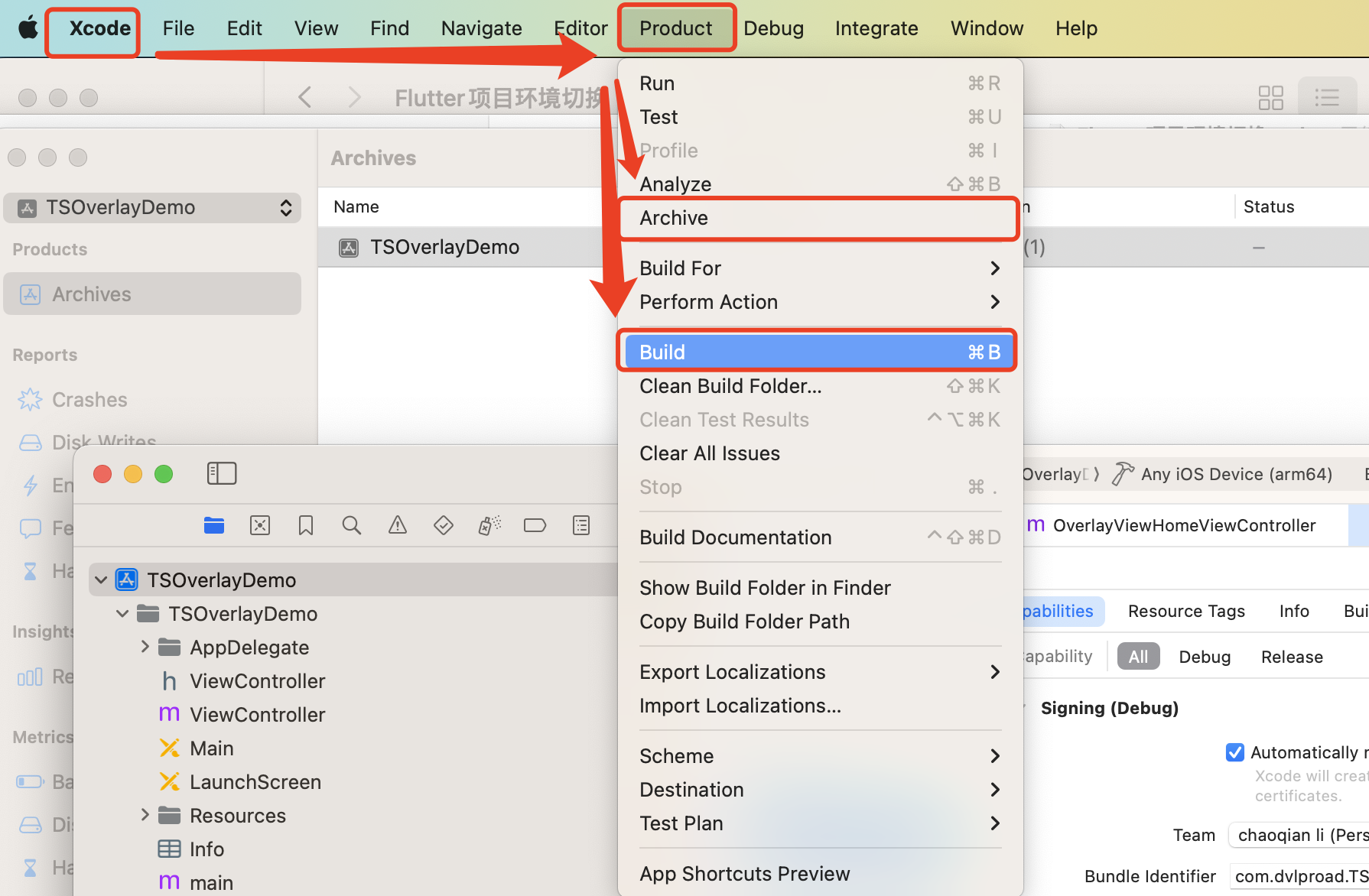1369x896 pixels.
Task: Filter capabilities by All
Action: tap(1138, 657)
